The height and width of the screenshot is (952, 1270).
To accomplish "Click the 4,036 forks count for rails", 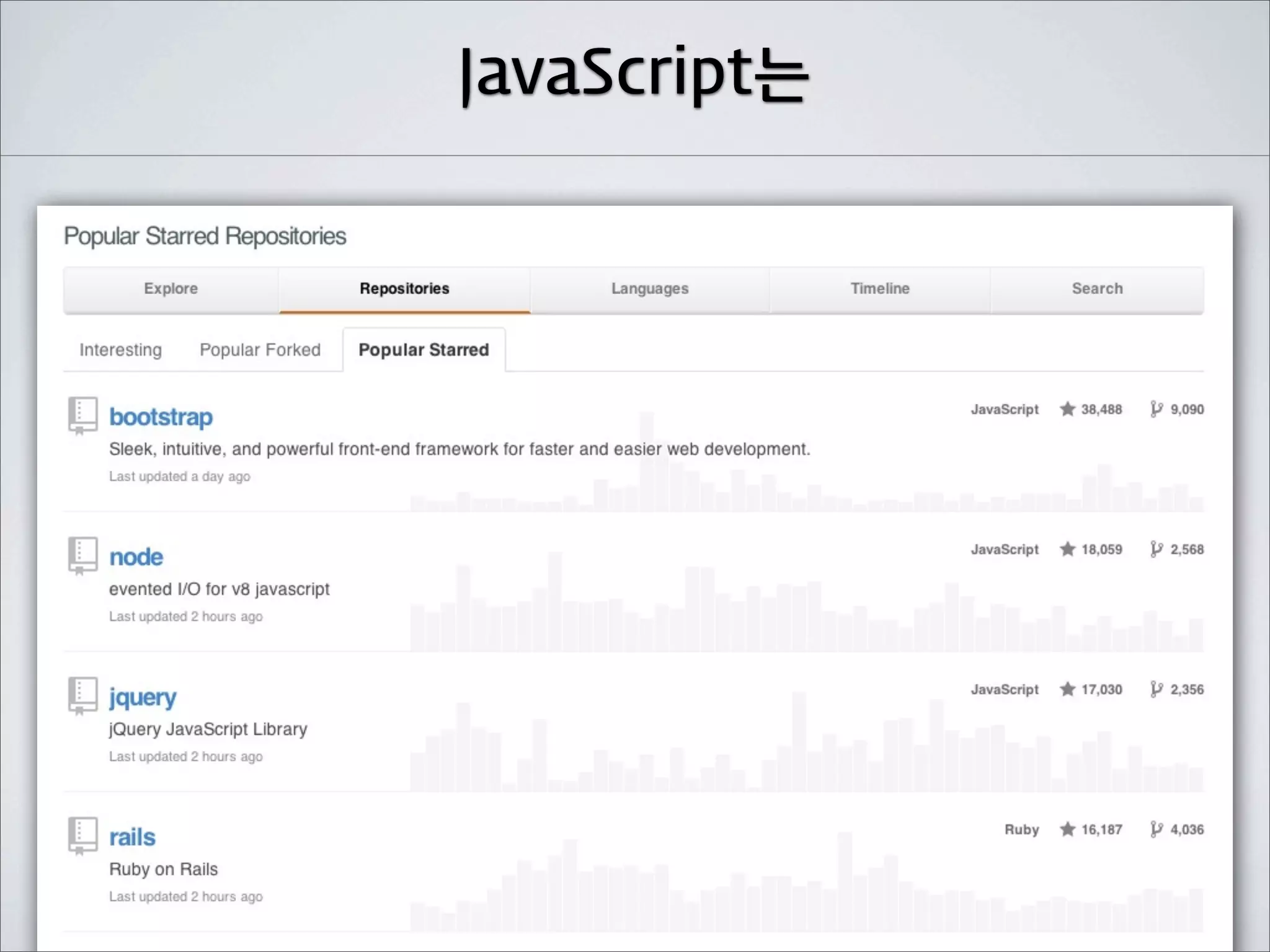I will [1187, 830].
